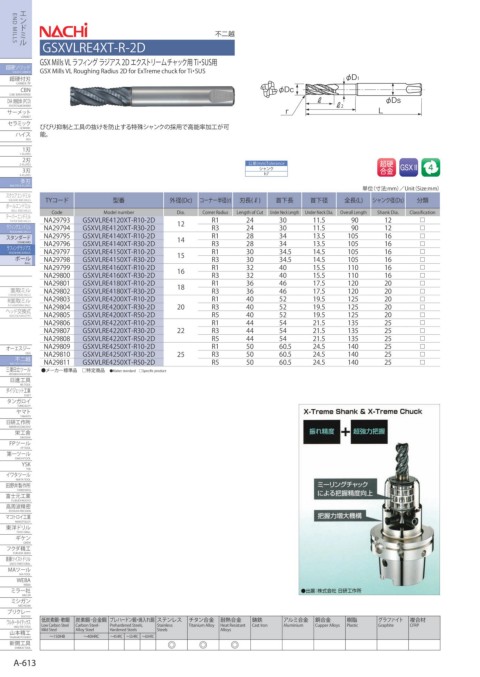Click the 把握力増大機構 callout label

pyautogui.click(x=340, y=516)
